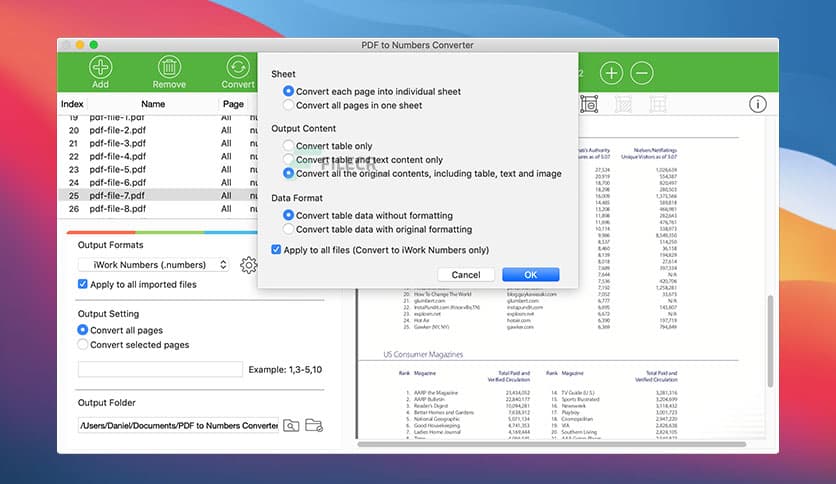Click the vertical scrollbar of preview pane
Viewport: 836px width, 484px height.
pos(770,341)
